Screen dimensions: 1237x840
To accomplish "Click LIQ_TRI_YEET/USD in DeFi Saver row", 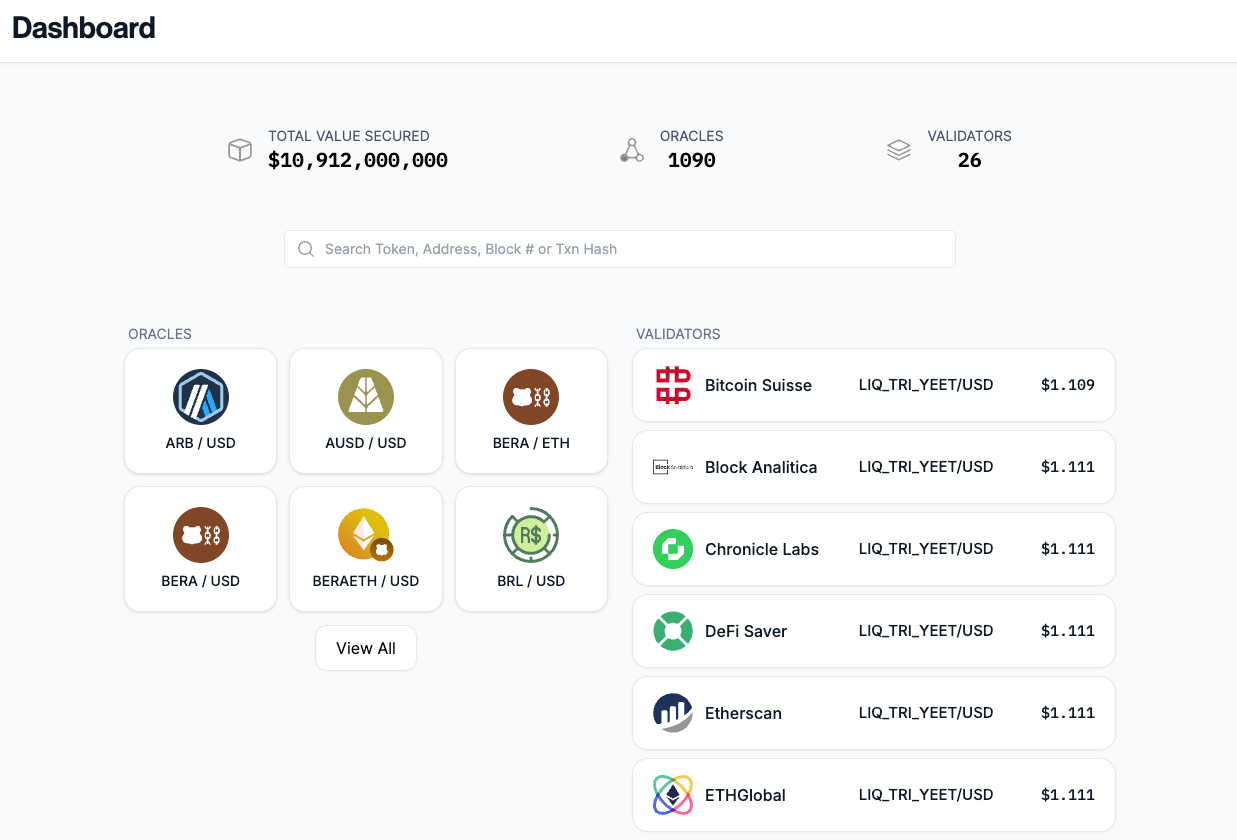I will [x=926, y=630].
